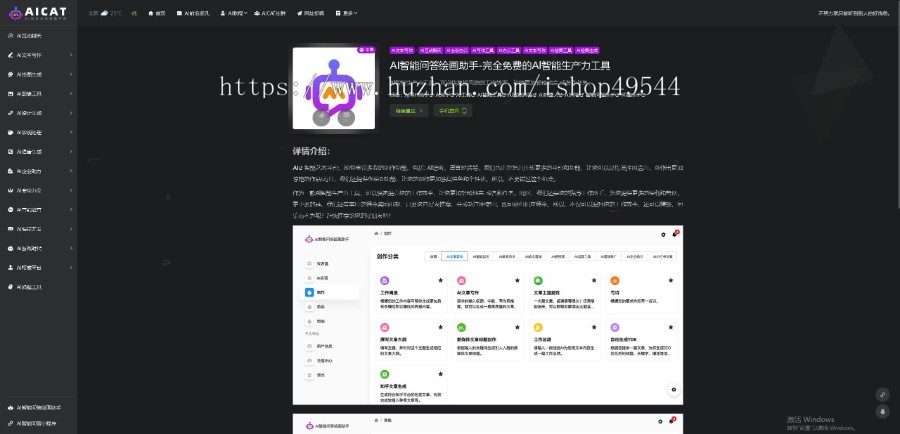Open the AI前沿资讯 top navigation item

[x=193, y=13]
